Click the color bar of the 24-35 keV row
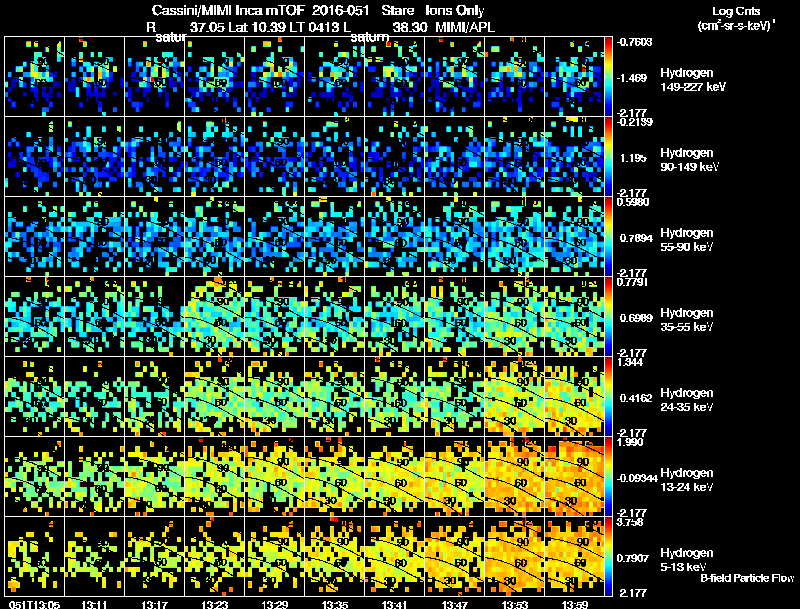This screenshot has width=800, height=609. click(x=609, y=396)
